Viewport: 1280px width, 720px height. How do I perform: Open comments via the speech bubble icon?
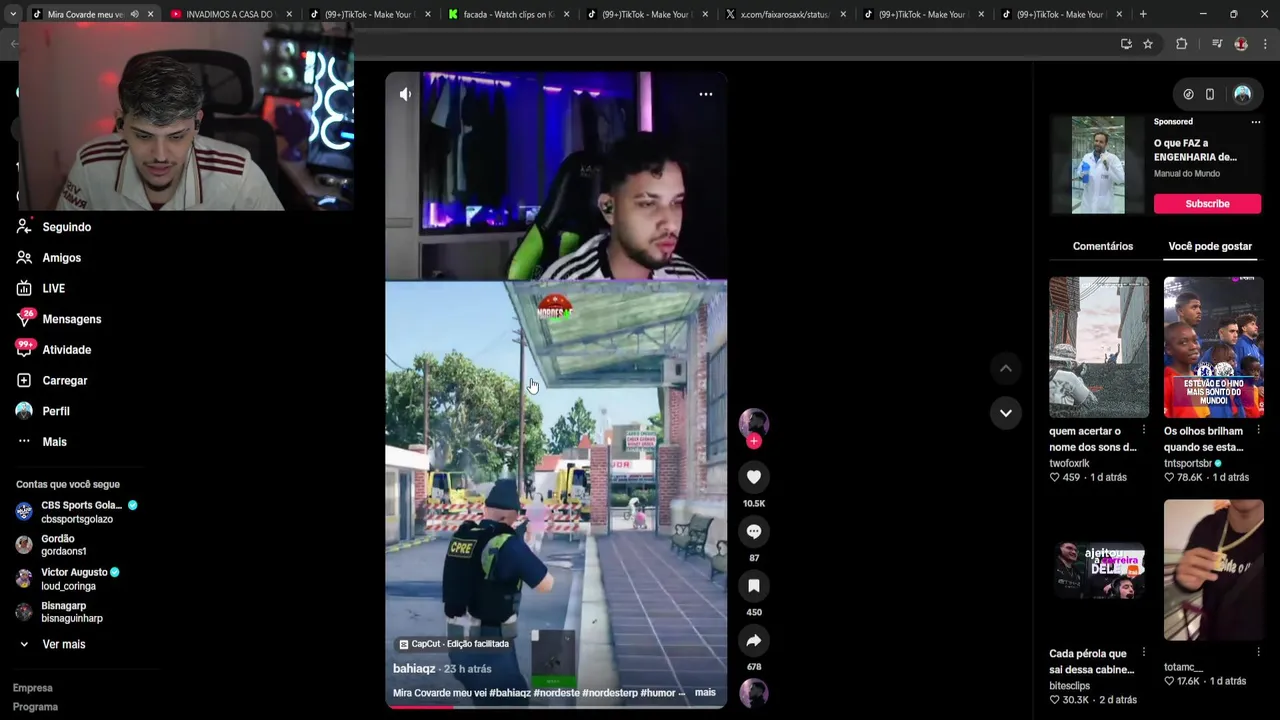click(x=754, y=531)
